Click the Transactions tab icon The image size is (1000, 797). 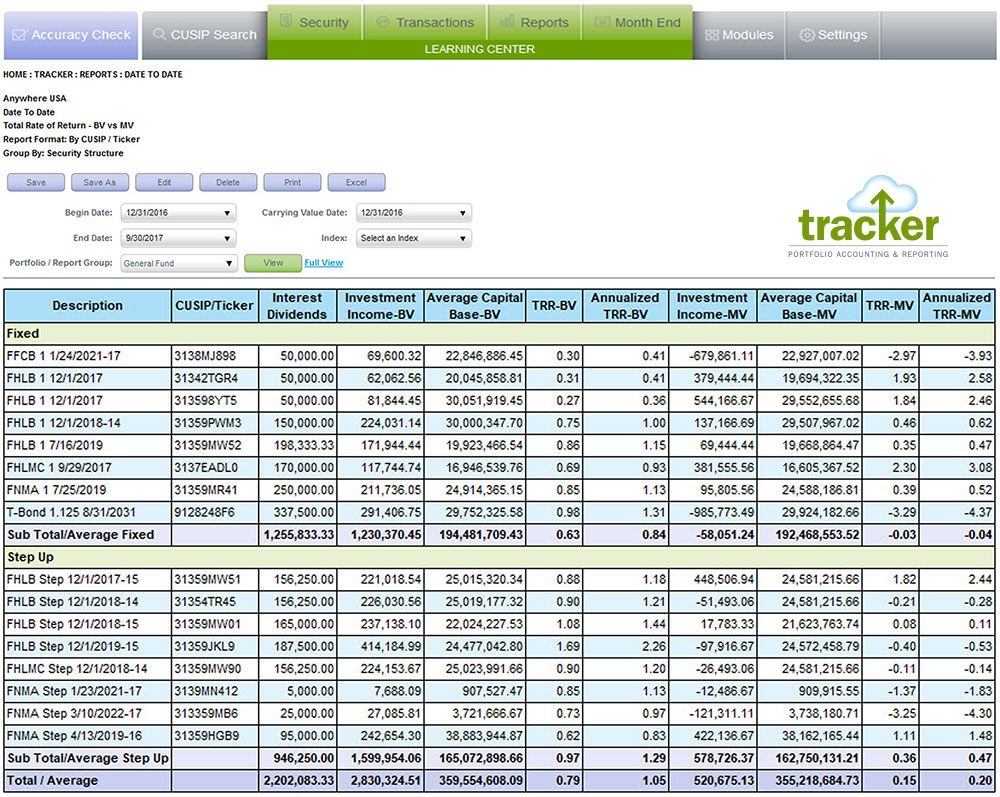382,22
